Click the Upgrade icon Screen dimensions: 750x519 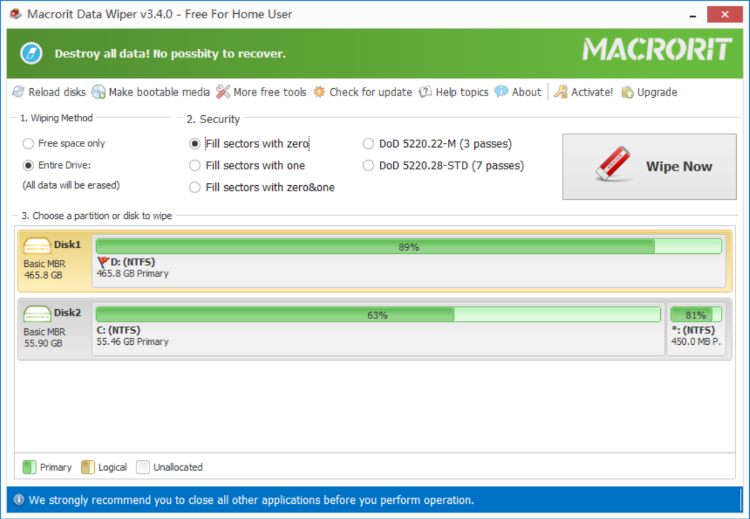[x=627, y=92]
